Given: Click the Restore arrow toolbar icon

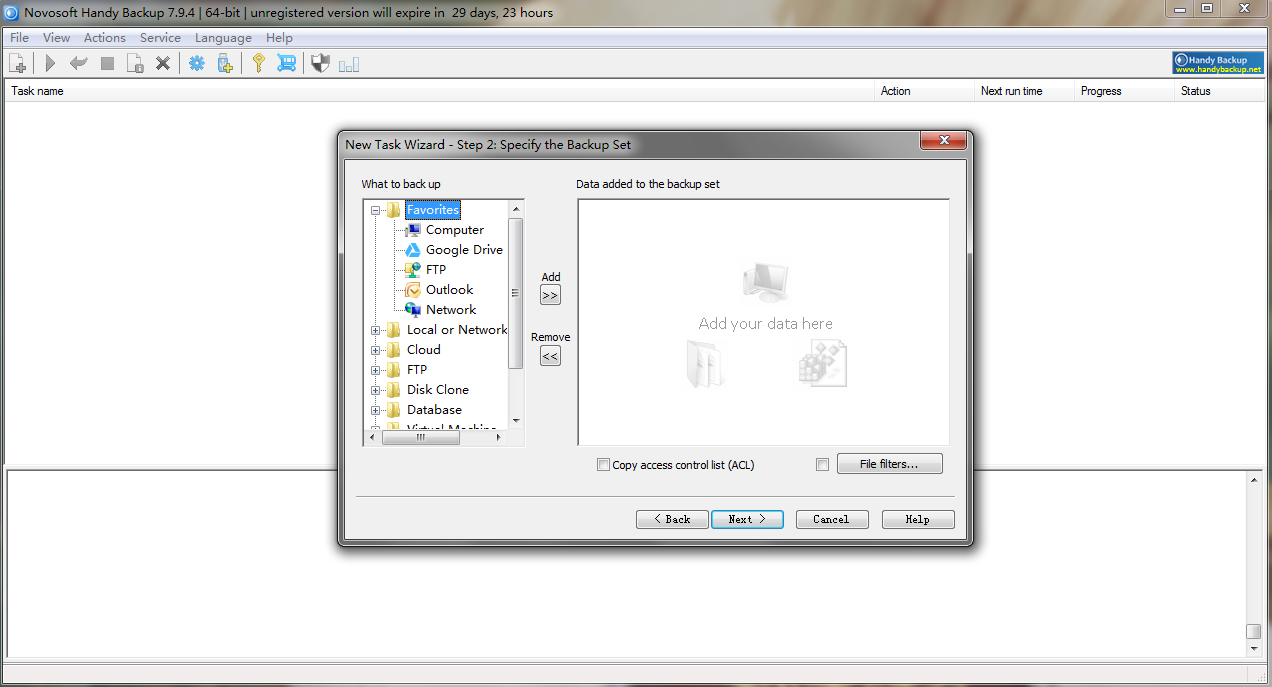Looking at the screenshot, I should 78,64.
